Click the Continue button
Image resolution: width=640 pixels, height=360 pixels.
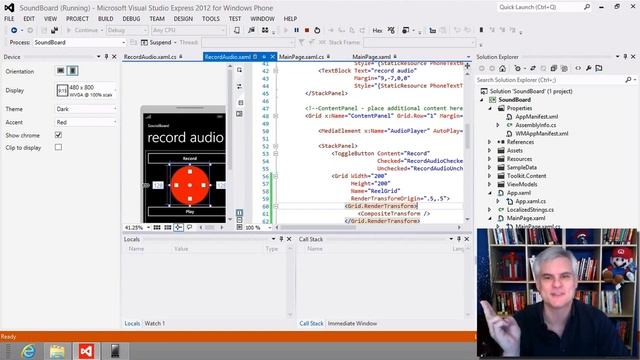tap(82, 30)
